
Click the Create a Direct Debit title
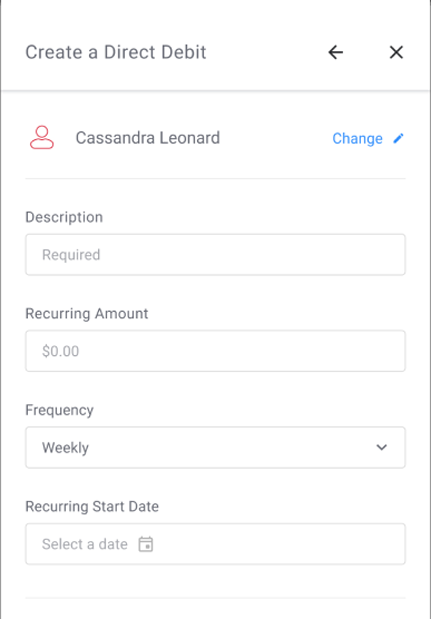(116, 52)
